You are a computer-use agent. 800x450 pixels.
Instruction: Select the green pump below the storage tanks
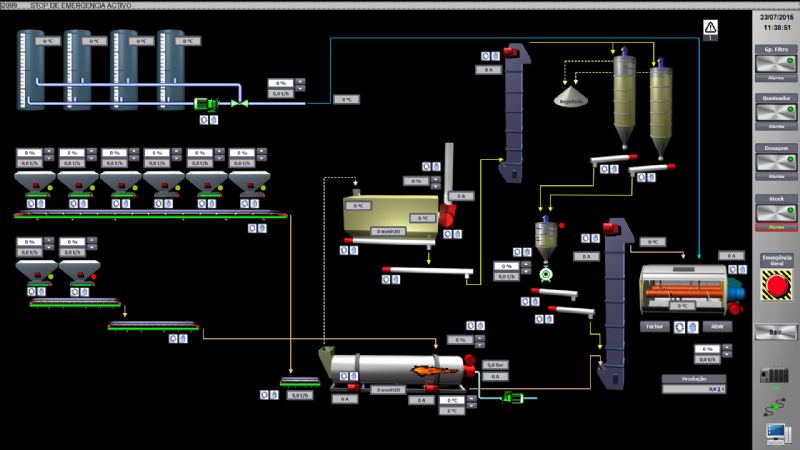coord(211,103)
